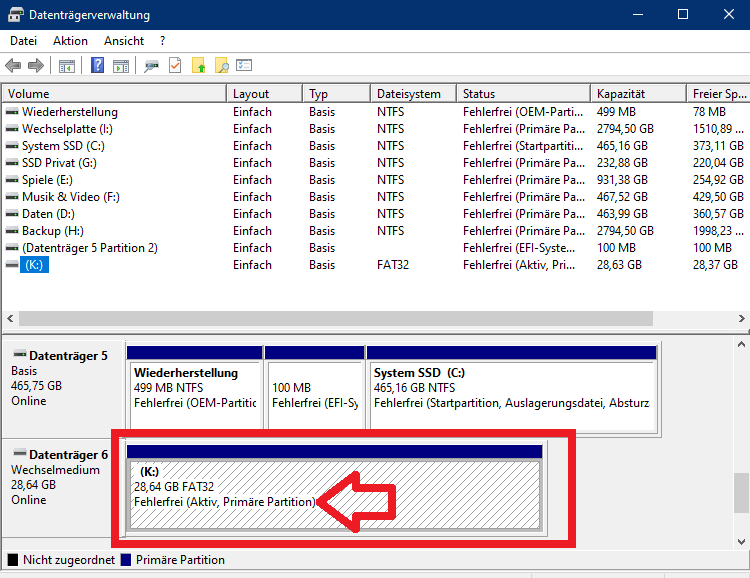
Task: Click the black Nicht zugeordnet legend swatch
Action: [x=13, y=560]
